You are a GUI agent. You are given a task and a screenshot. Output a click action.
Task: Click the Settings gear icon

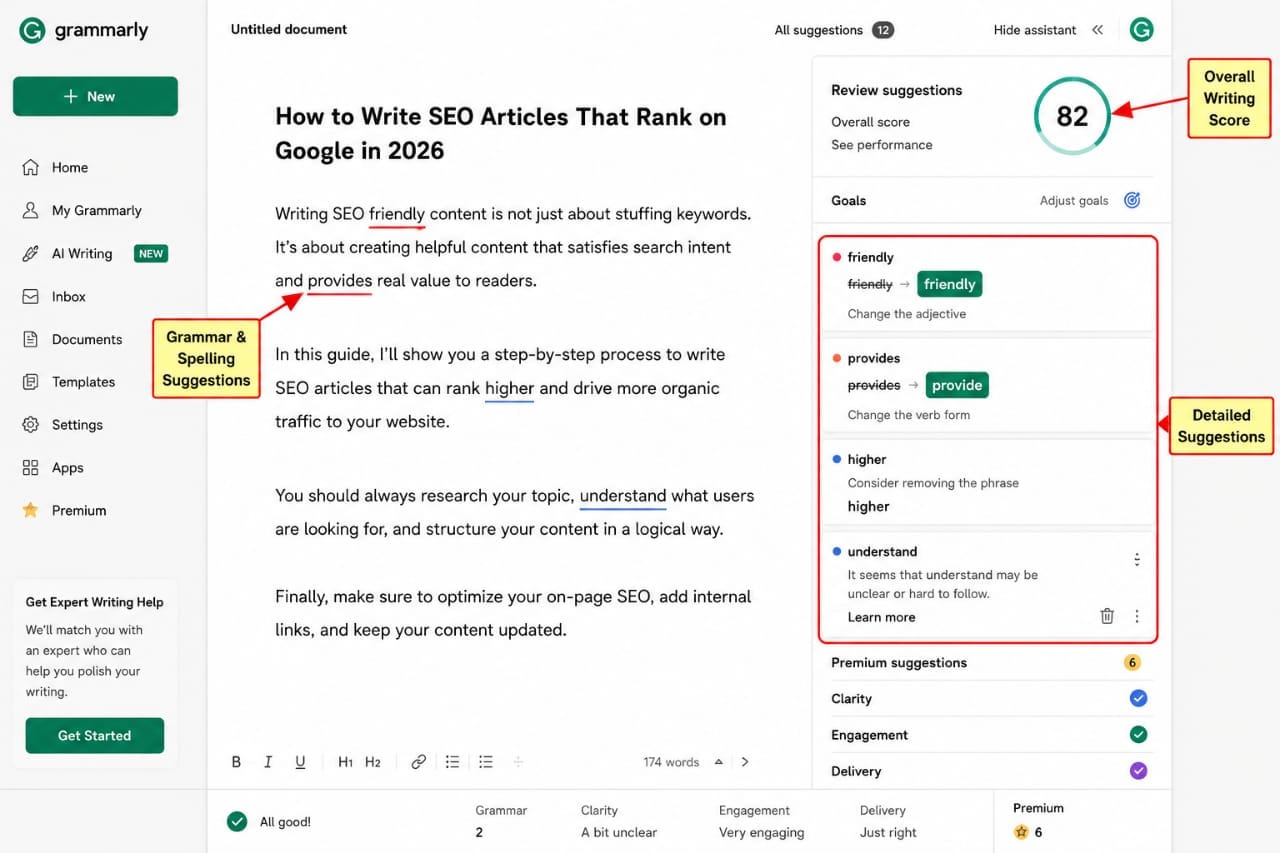[x=31, y=424]
